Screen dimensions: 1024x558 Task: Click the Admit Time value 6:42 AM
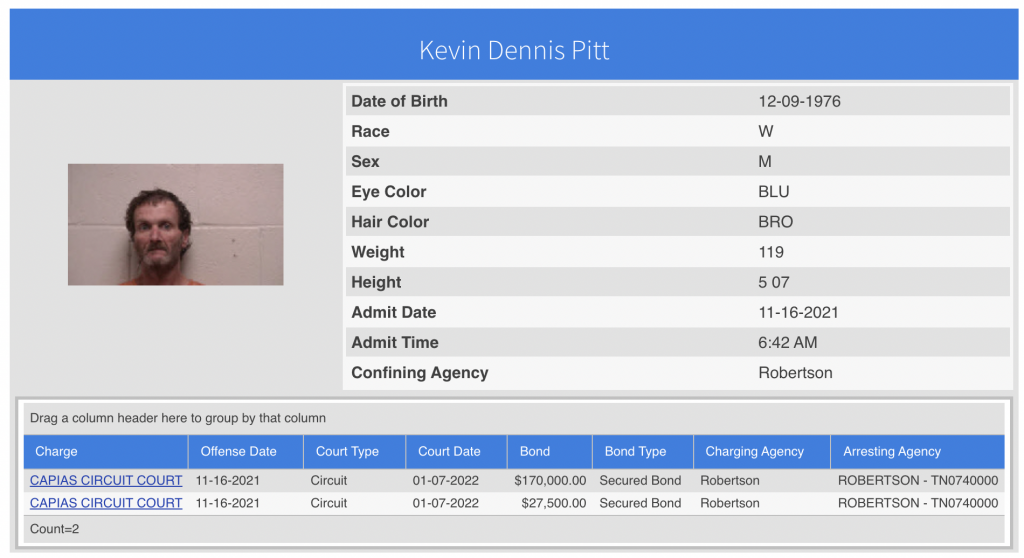(786, 342)
